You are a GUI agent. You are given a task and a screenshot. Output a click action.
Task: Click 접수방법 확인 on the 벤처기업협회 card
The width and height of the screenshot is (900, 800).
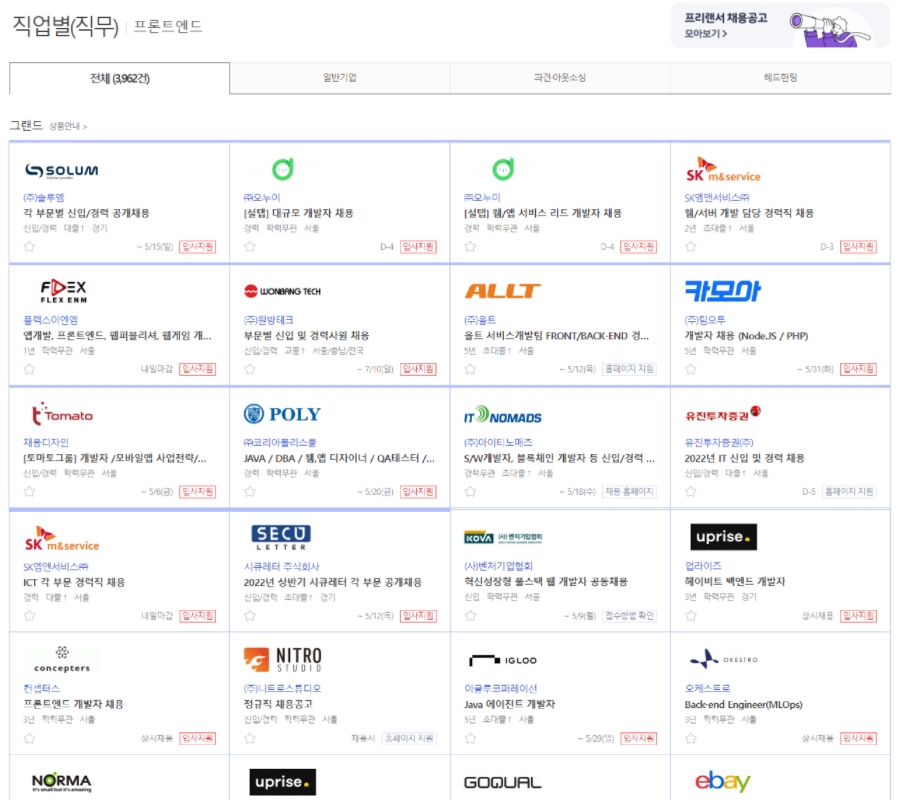[630, 616]
